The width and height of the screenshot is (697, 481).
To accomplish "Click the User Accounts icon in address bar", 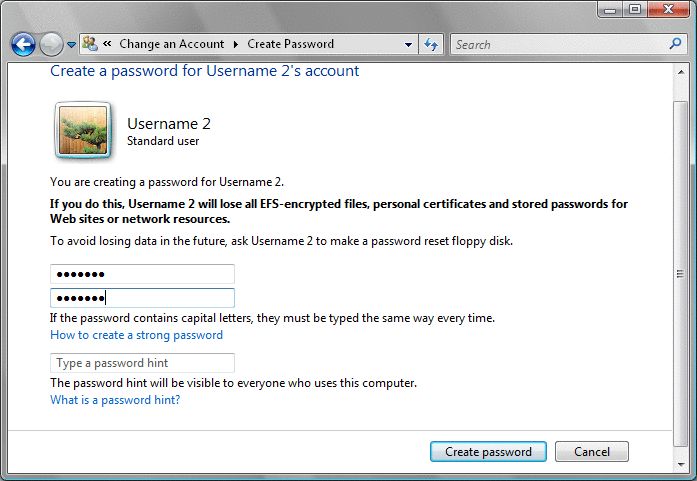I will point(90,44).
